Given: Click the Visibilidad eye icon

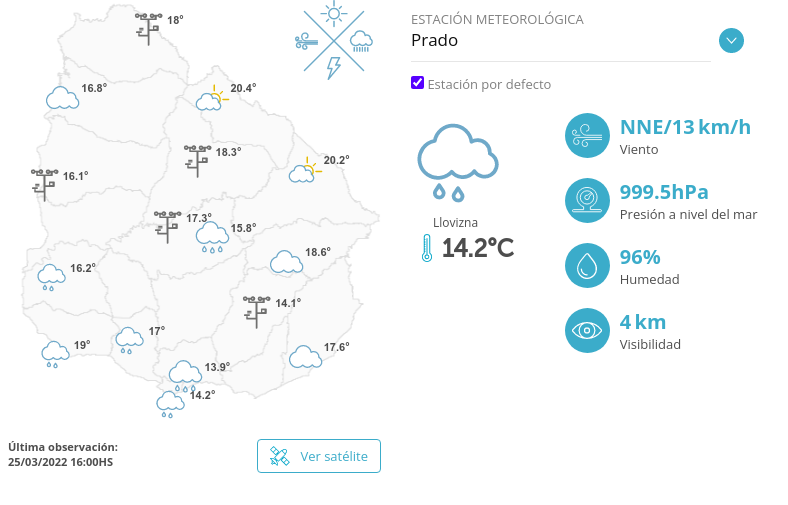Looking at the screenshot, I should pos(587,331).
